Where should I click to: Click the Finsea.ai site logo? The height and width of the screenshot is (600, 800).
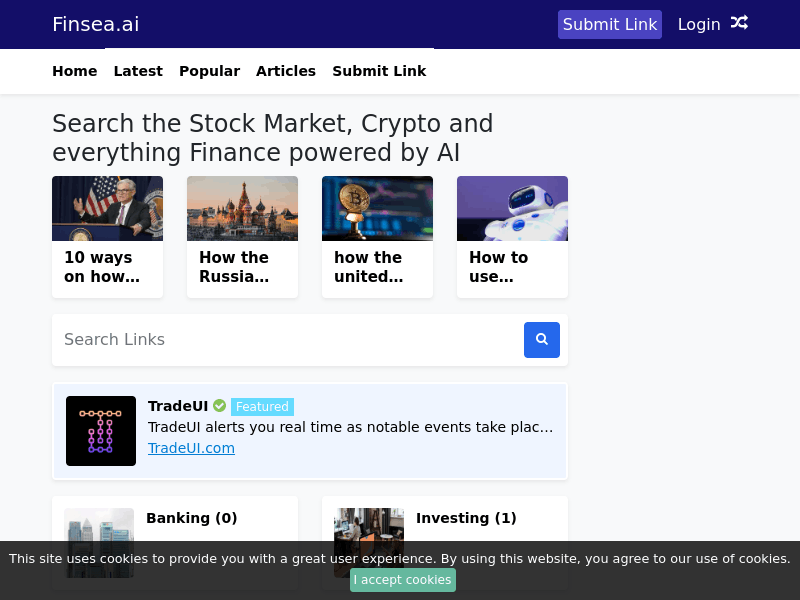pyautogui.click(x=96, y=24)
